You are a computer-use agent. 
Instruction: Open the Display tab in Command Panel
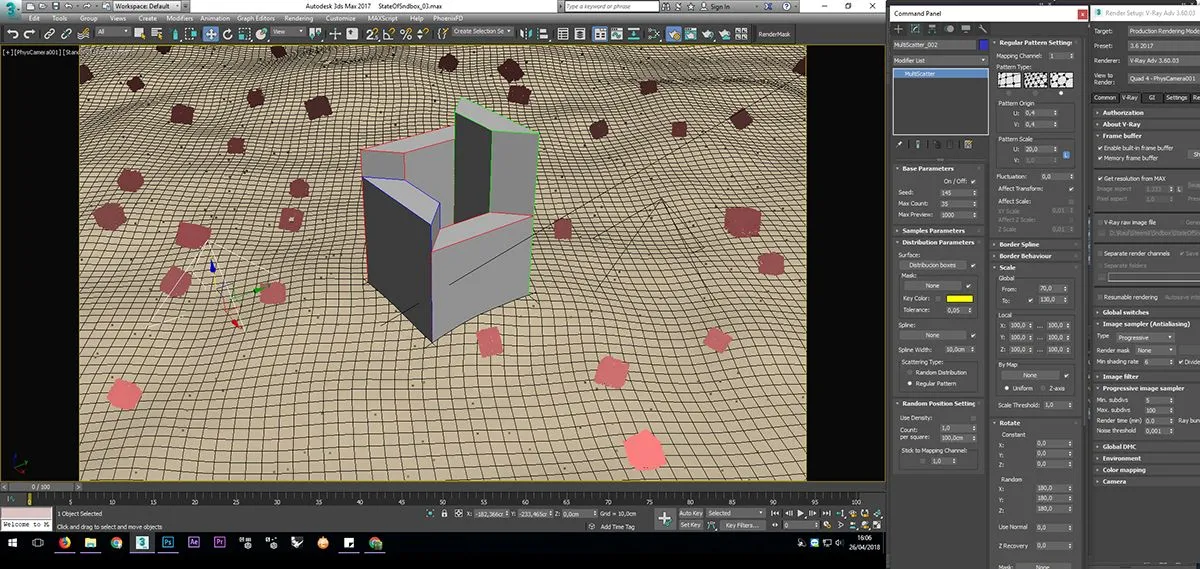966,29
